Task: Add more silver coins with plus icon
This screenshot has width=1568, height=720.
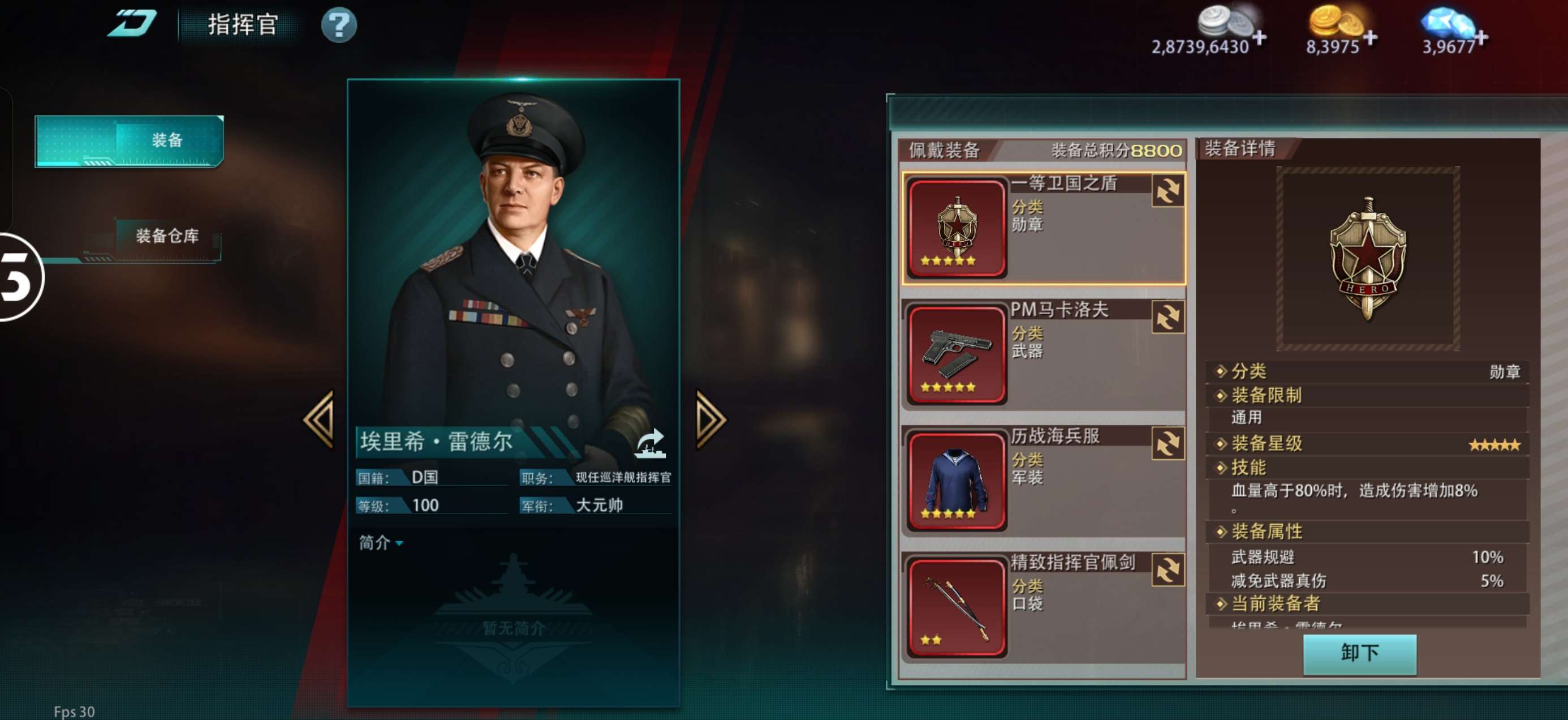Action: coord(1259,38)
